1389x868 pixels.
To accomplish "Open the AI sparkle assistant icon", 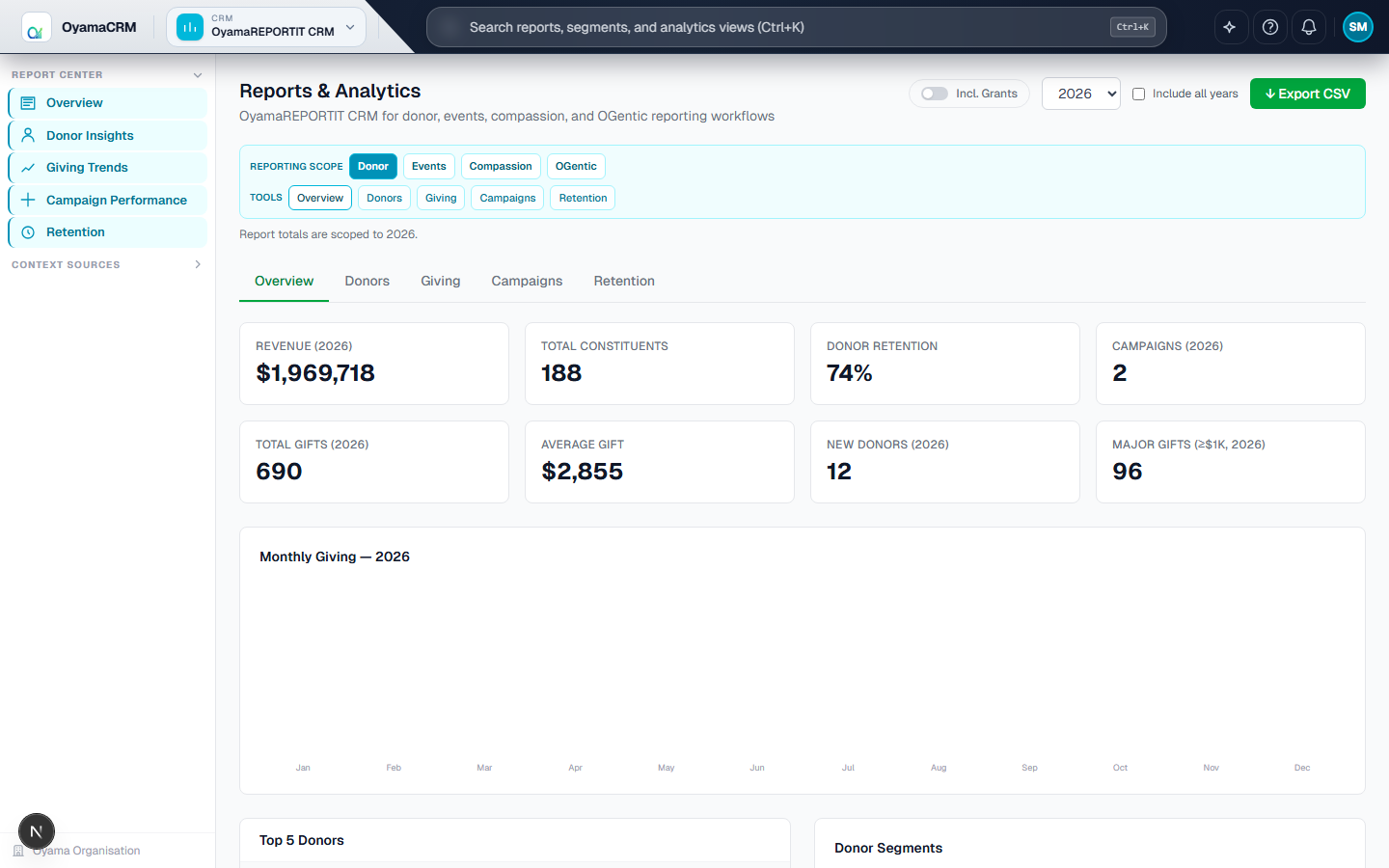I will click(x=1229, y=27).
